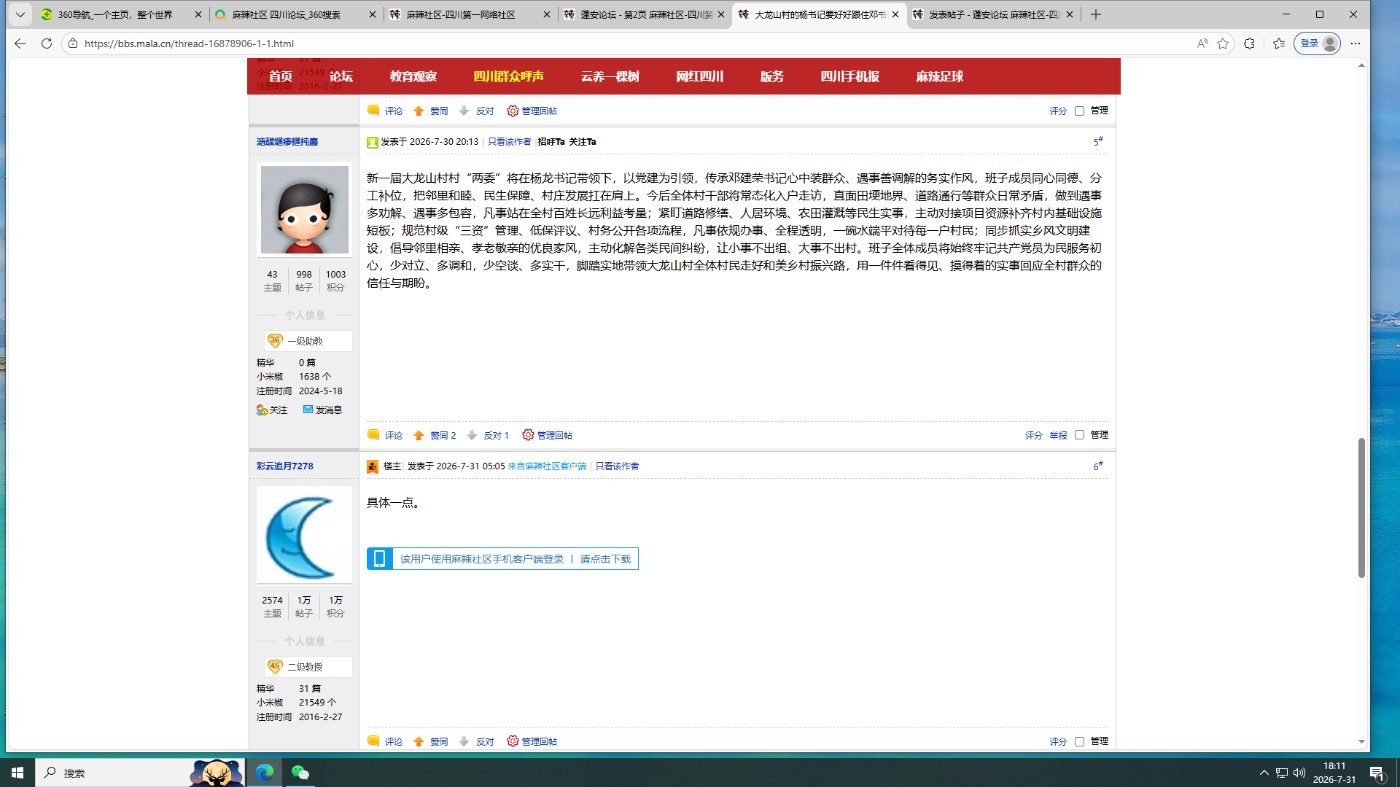
Task: Open the read aloud icon in the address bar
Action: point(1202,44)
